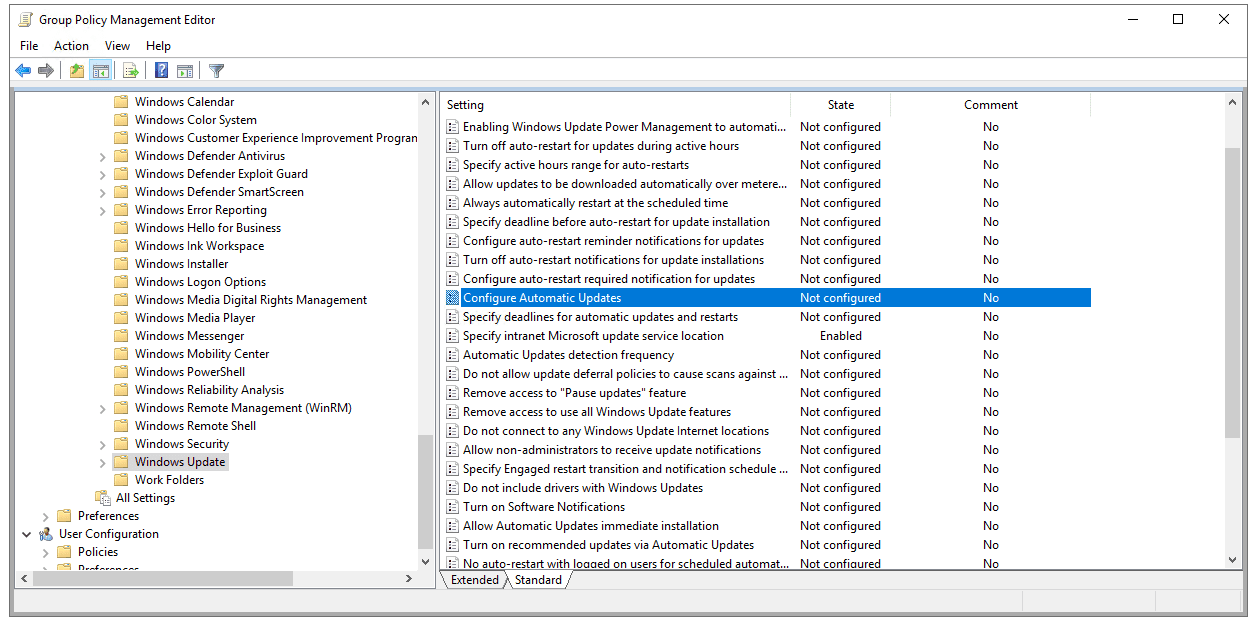The image size is (1252, 623).
Task: Select "Allow Automatic Updates immediate installation" setting
Action: click(x=591, y=526)
